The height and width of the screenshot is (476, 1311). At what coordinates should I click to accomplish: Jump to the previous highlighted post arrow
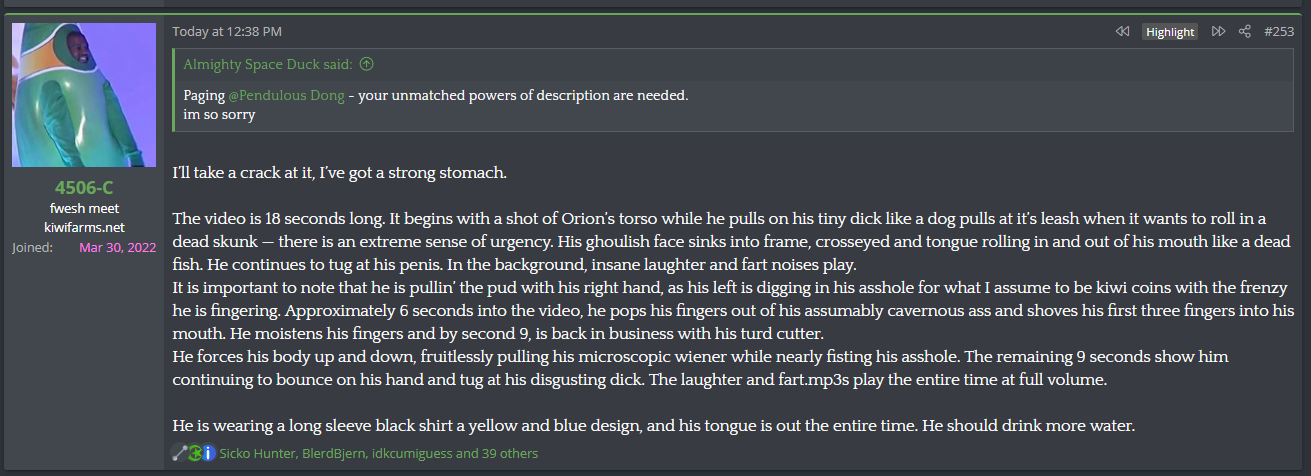[1122, 32]
